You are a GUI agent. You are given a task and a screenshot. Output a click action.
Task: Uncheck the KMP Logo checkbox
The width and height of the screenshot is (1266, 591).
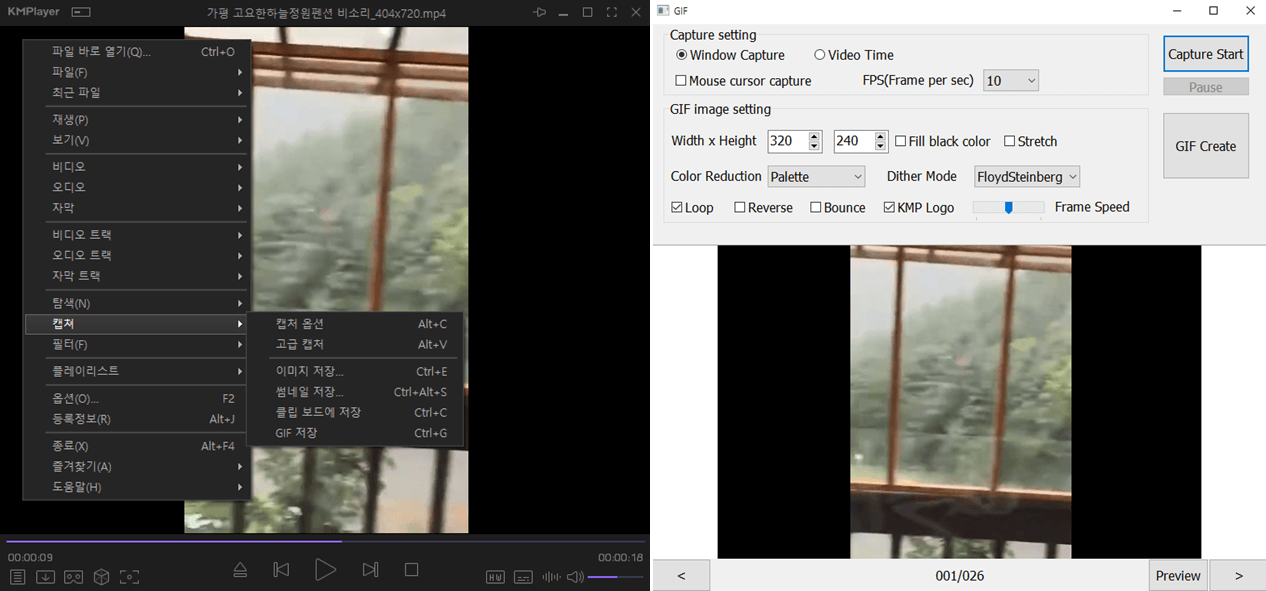coord(919,208)
